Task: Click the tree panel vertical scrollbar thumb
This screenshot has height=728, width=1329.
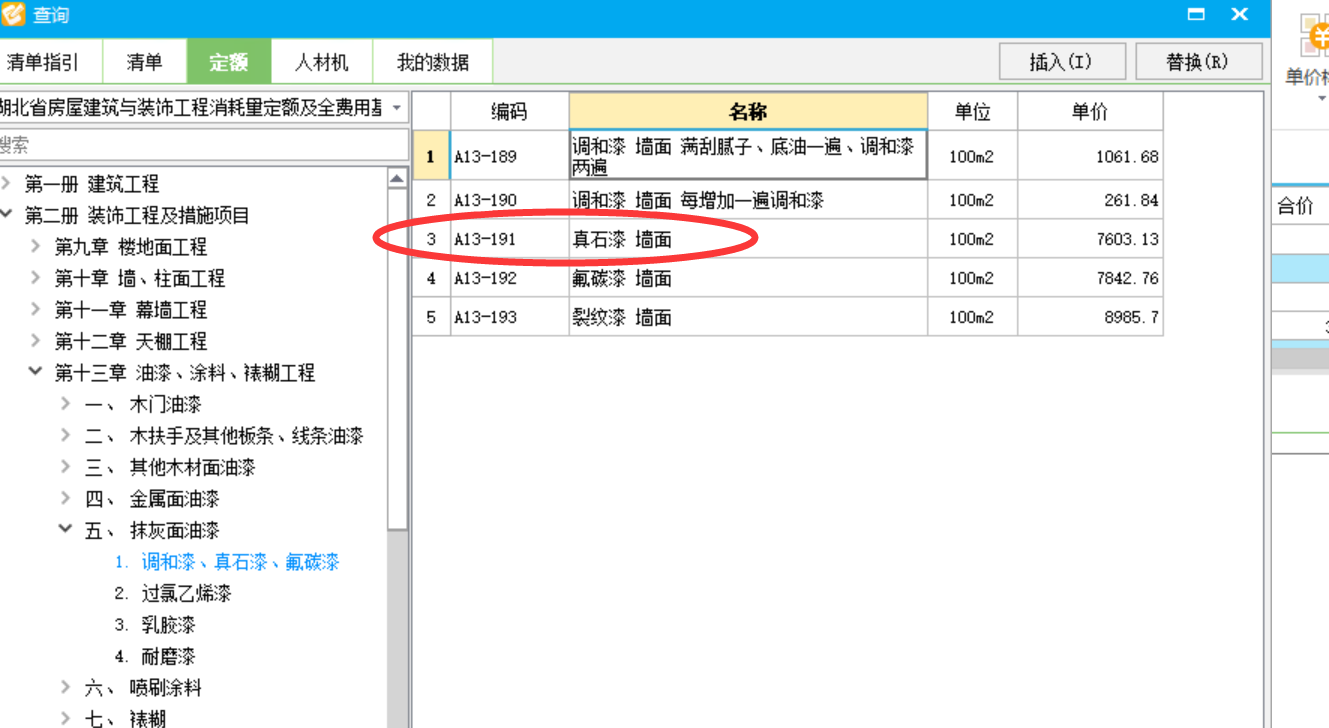Action: 397,360
